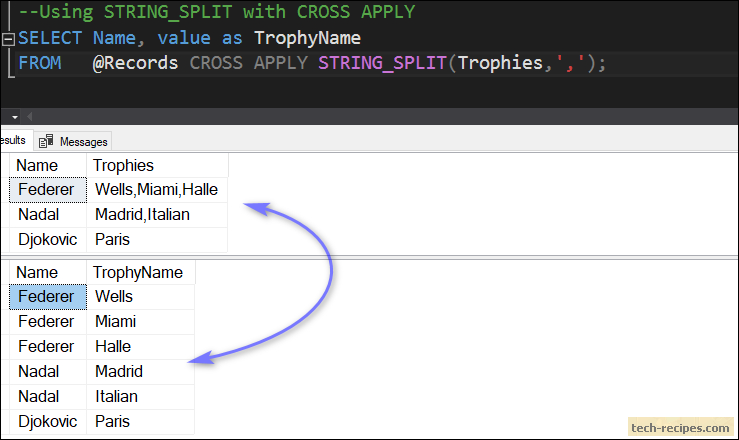Select Djokovic cell in the TrophyName grid
The image size is (739, 440).
pyautogui.click(x=48, y=422)
